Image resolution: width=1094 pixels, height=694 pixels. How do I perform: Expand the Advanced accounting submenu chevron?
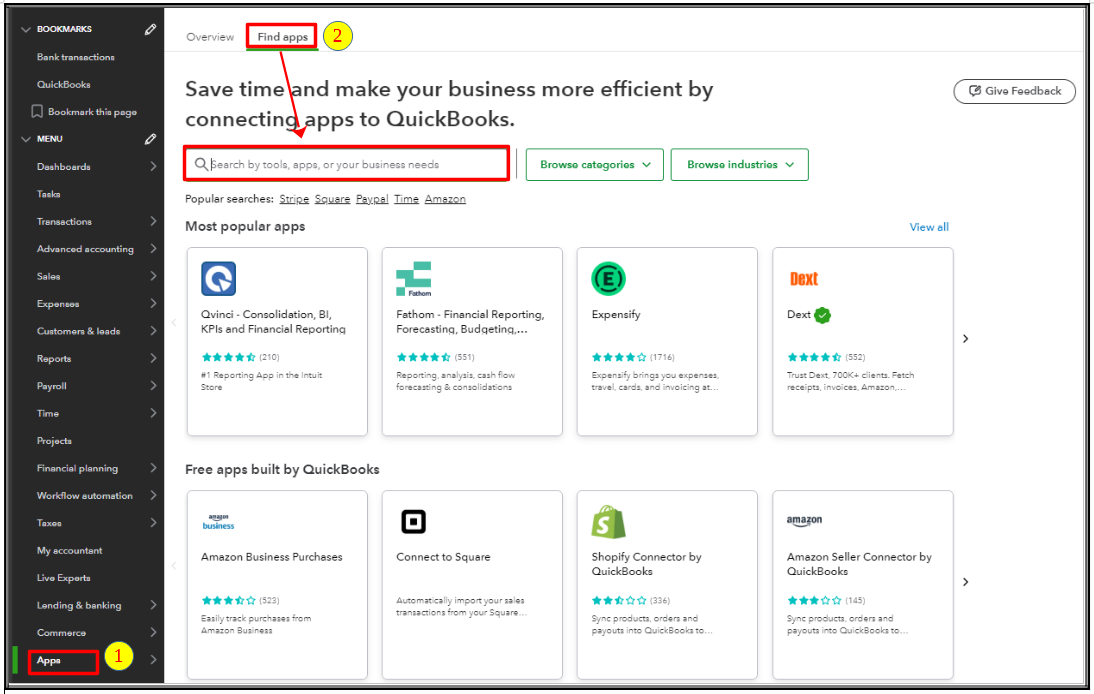tap(153, 248)
